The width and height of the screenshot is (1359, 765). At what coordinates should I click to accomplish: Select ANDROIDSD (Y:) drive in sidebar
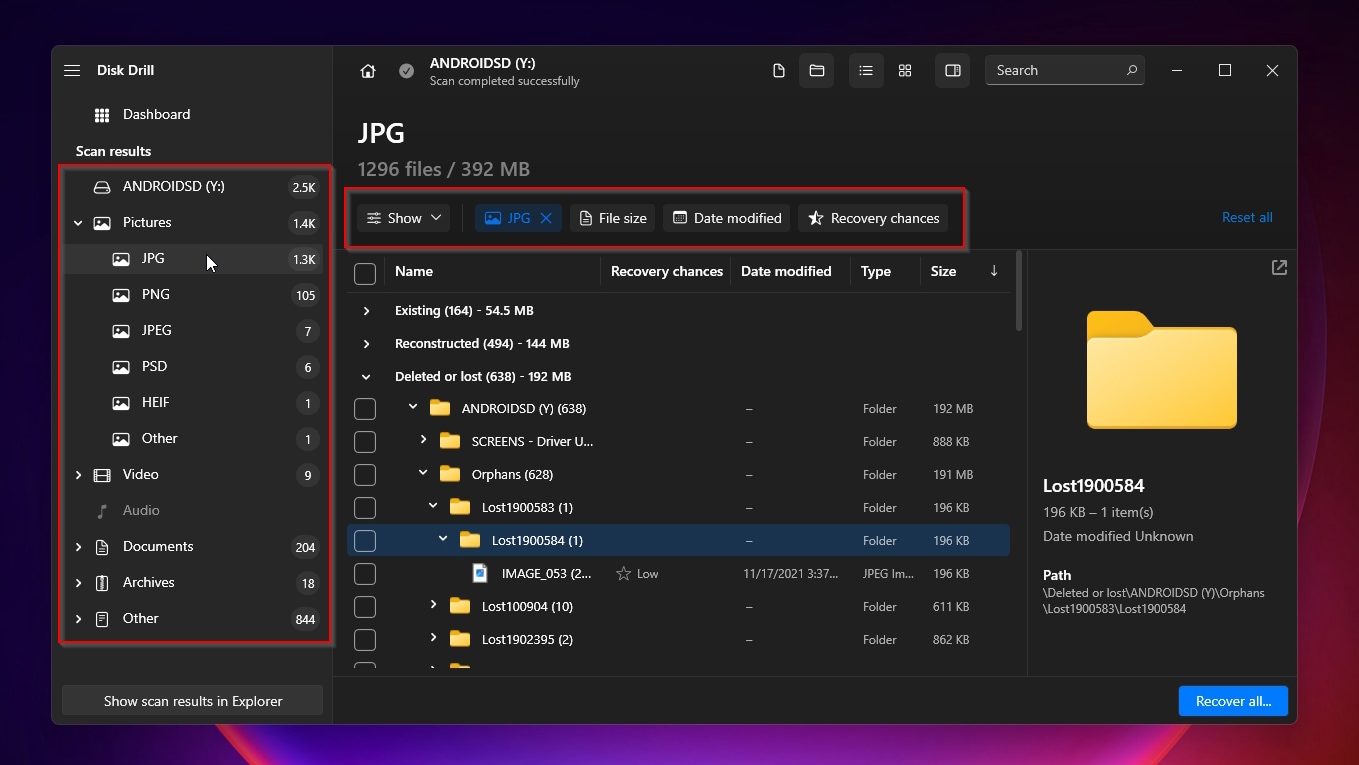tap(193, 187)
